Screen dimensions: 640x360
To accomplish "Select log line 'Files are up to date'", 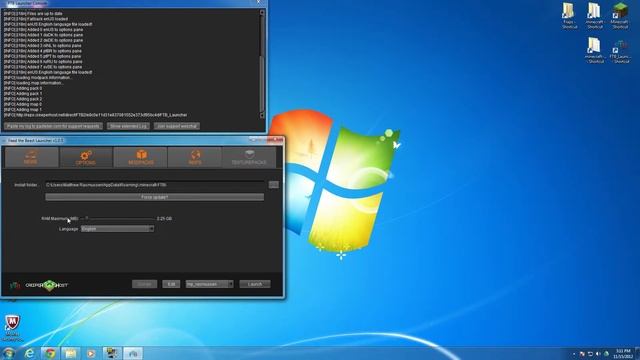I will point(33,13).
